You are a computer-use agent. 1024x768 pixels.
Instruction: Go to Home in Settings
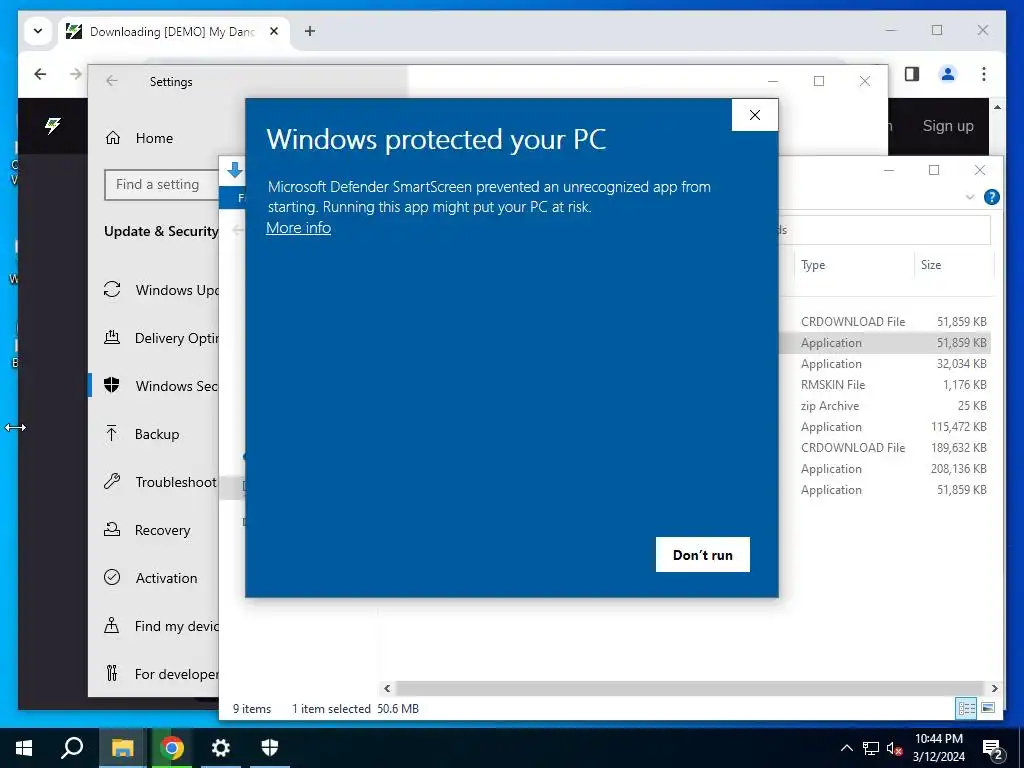[x=154, y=138]
